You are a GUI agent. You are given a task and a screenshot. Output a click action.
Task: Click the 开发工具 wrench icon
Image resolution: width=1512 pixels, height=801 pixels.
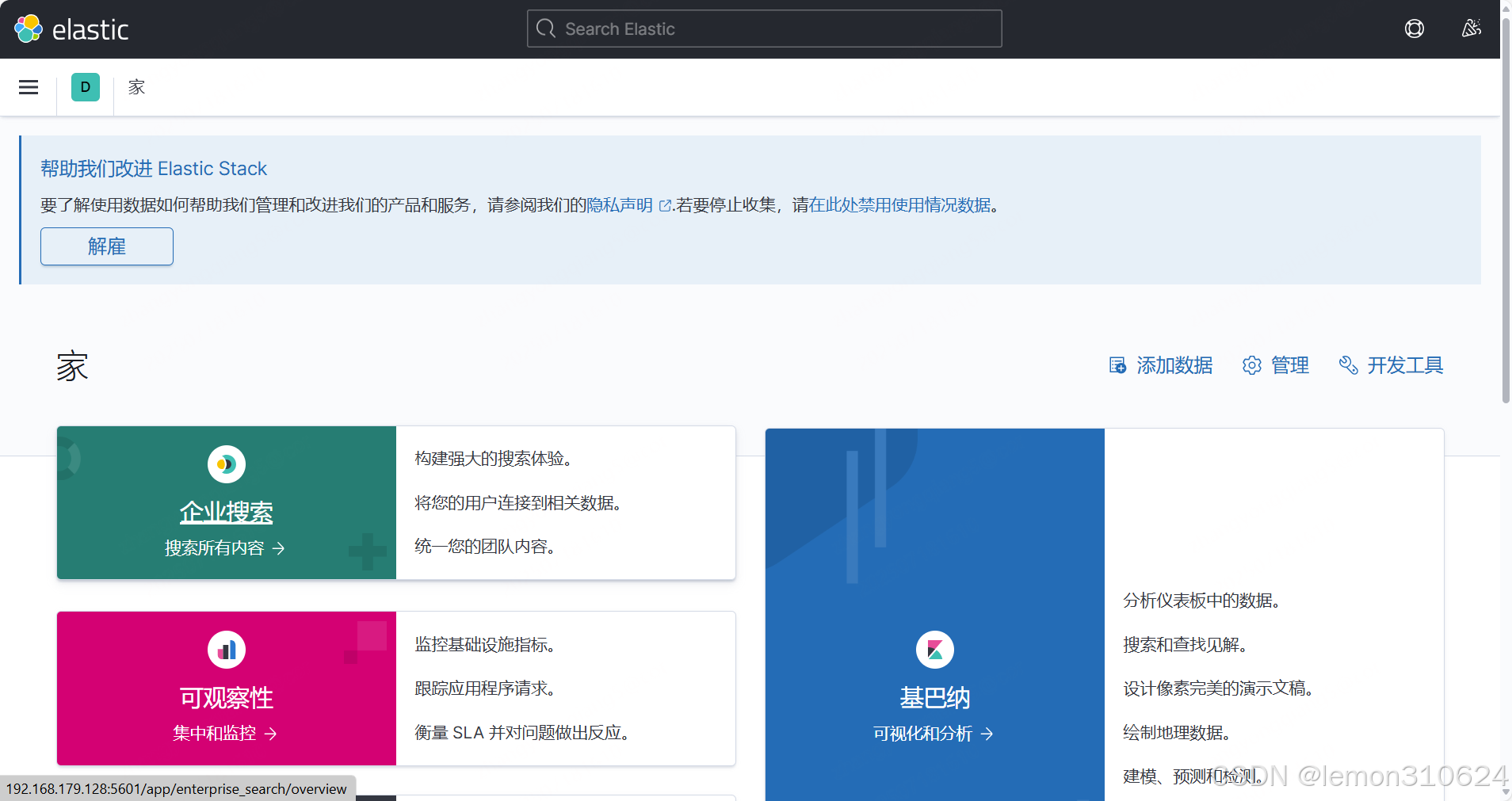[1348, 365]
